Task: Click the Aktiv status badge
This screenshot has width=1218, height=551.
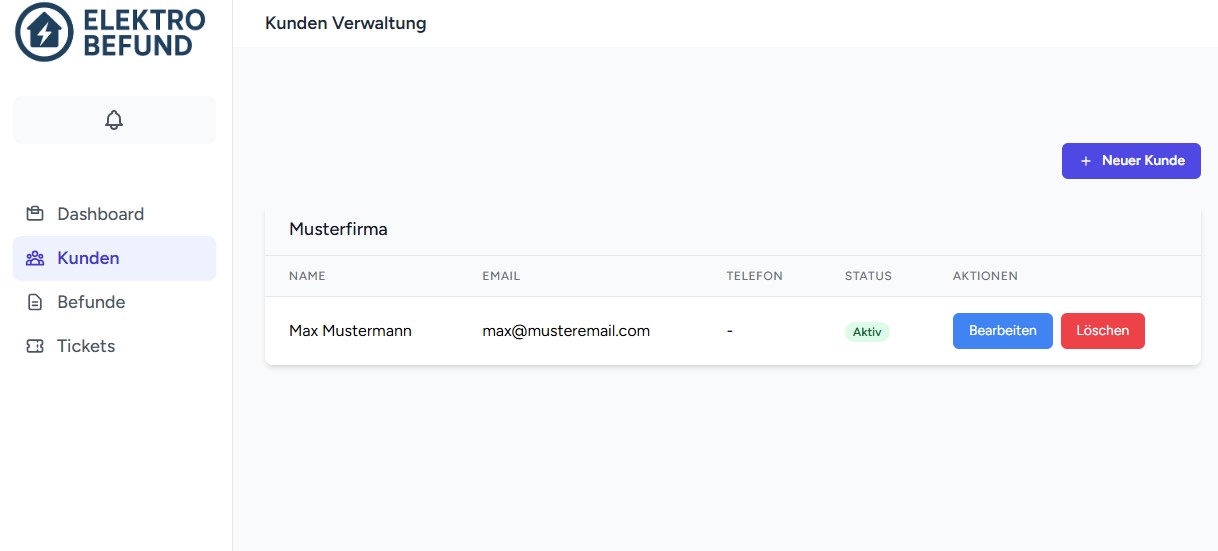Action: coord(866,332)
